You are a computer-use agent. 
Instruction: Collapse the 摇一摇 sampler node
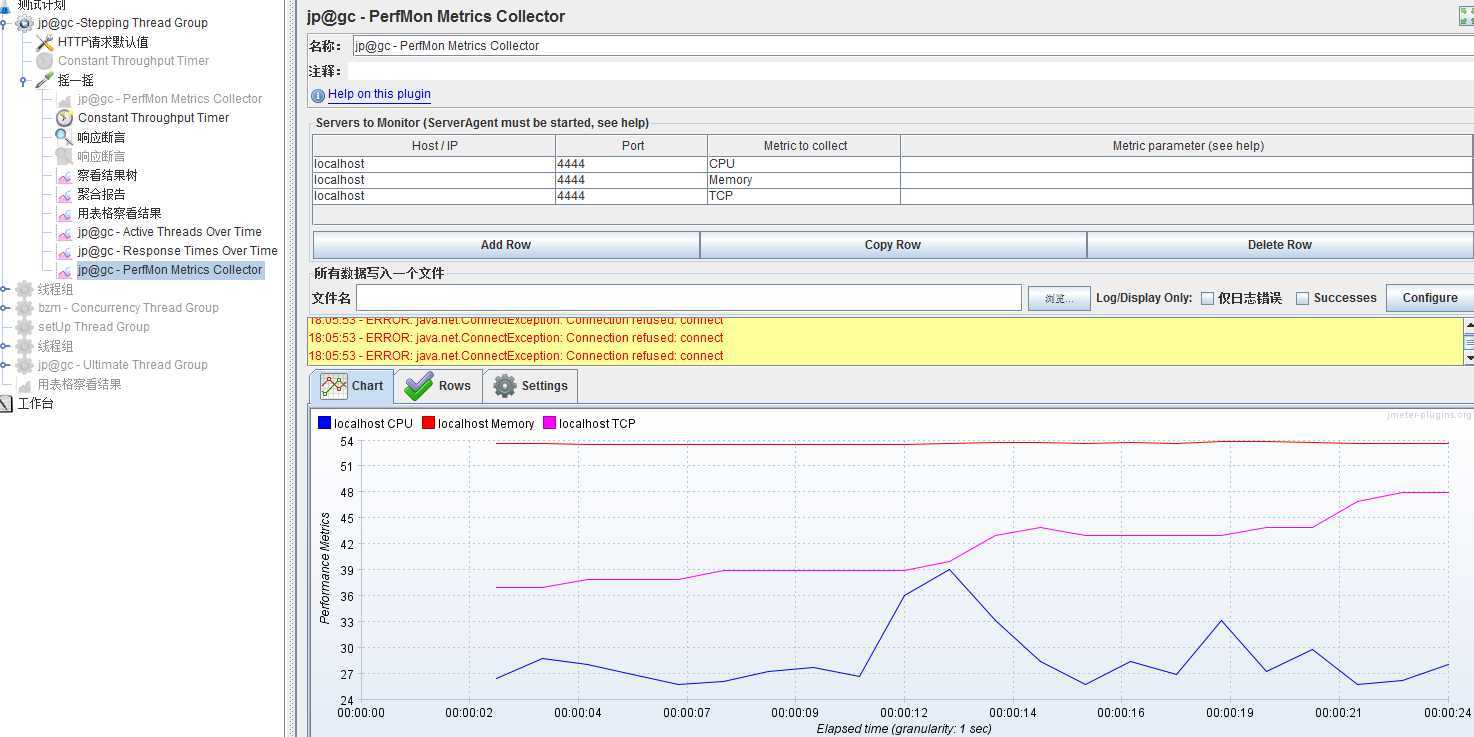pos(23,80)
